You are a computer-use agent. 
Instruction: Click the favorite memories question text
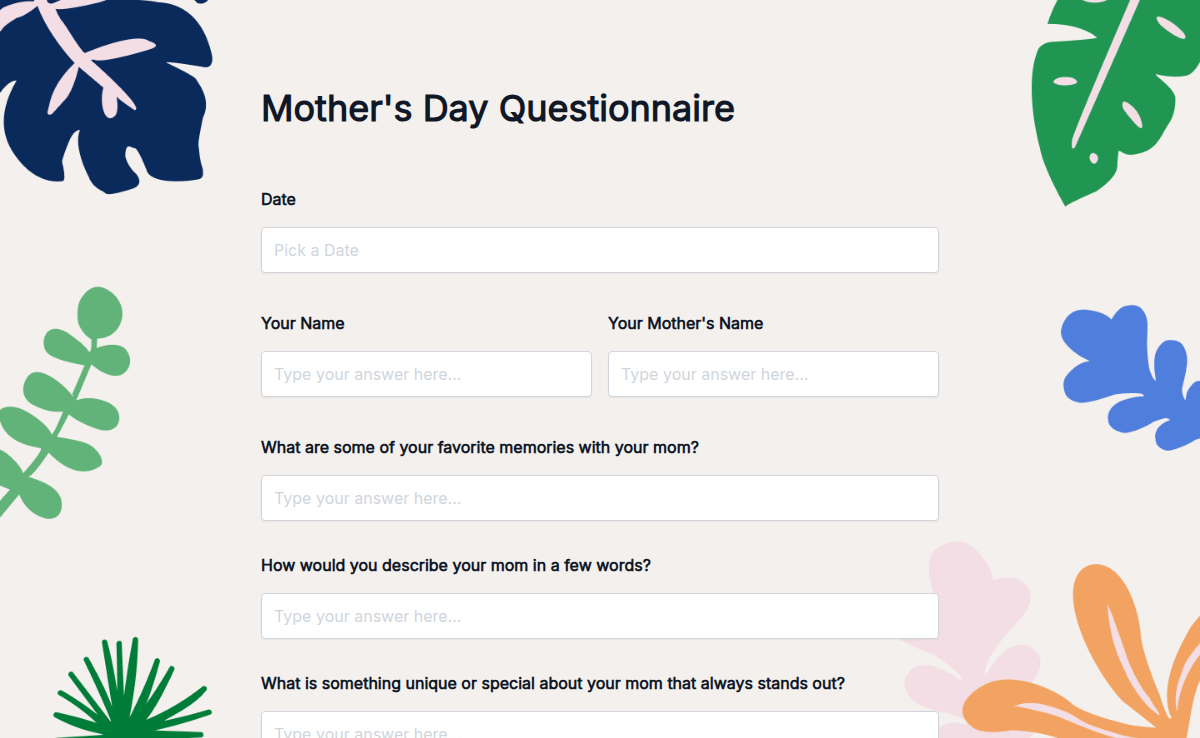[480, 447]
